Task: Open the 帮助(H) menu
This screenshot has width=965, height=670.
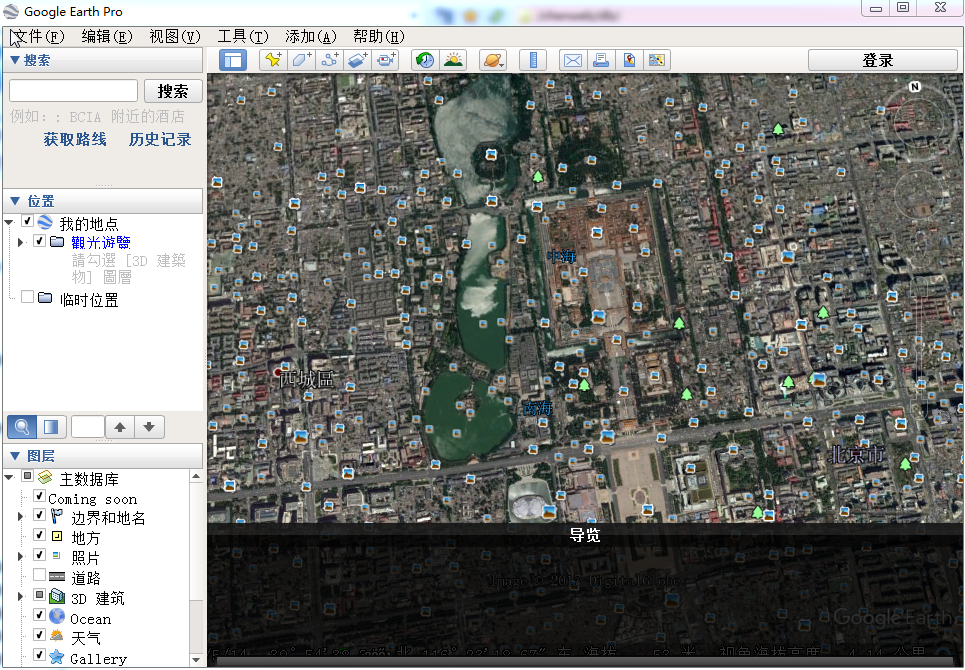Action: point(378,37)
